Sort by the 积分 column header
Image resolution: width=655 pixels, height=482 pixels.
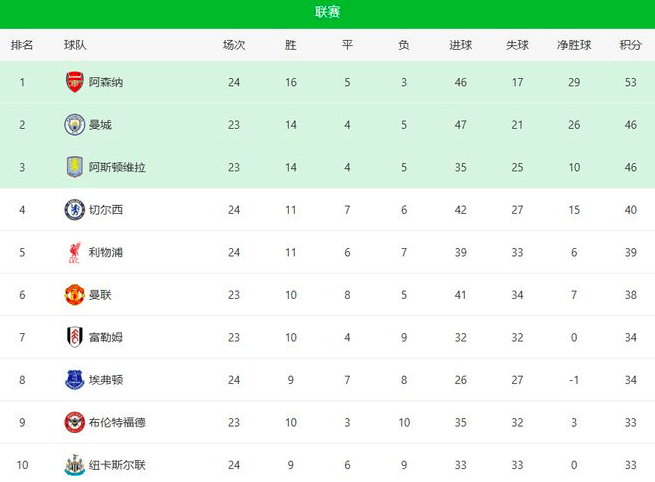pos(630,45)
